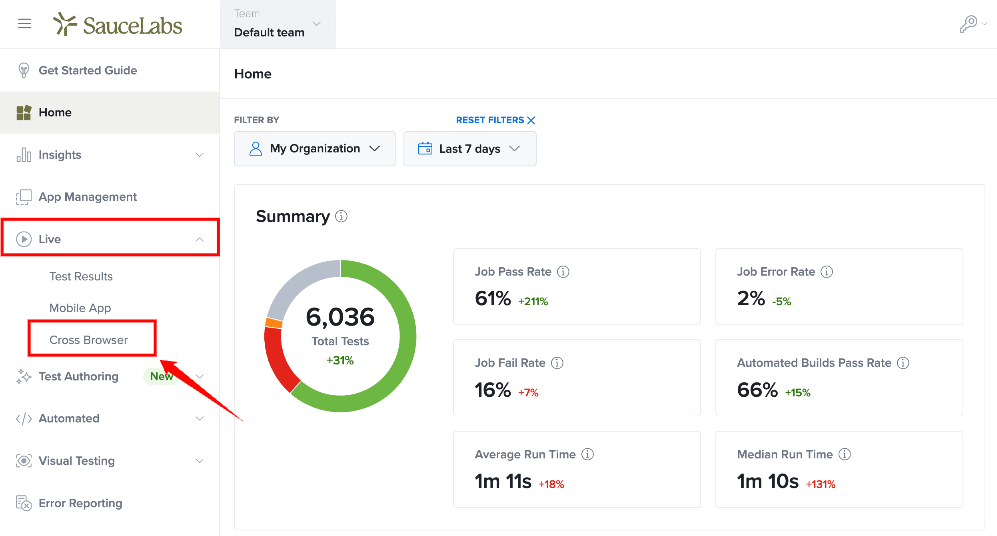Click Automated Builds Pass Rate info icon
This screenshot has width=997, height=536.
(903, 363)
